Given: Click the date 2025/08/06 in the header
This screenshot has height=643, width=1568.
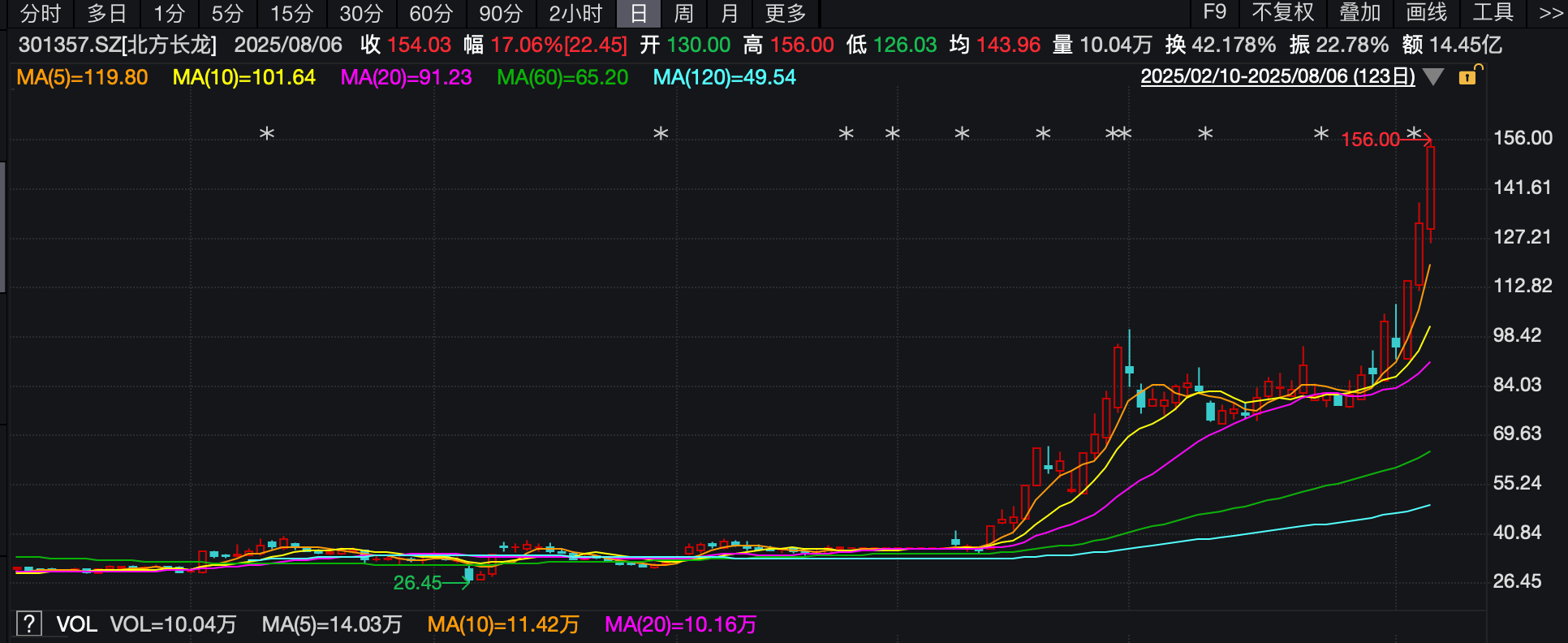Looking at the screenshot, I should [288, 45].
